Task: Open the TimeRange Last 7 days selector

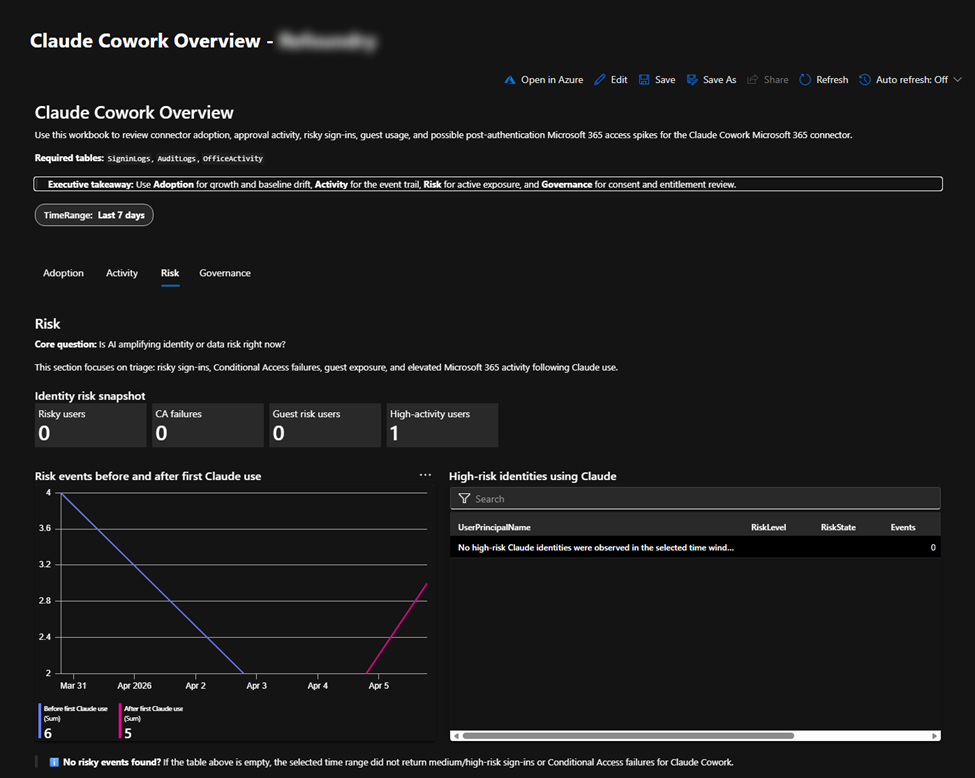Action: tap(94, 215)
